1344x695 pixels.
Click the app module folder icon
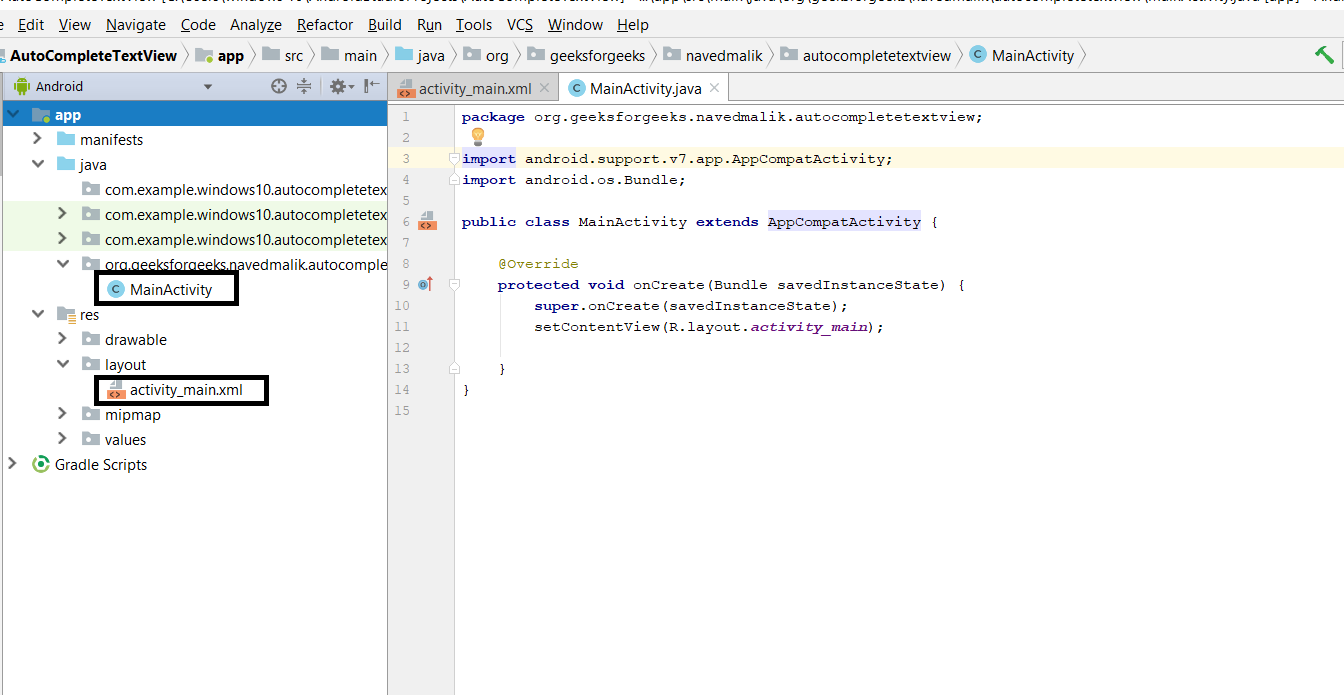41,115
